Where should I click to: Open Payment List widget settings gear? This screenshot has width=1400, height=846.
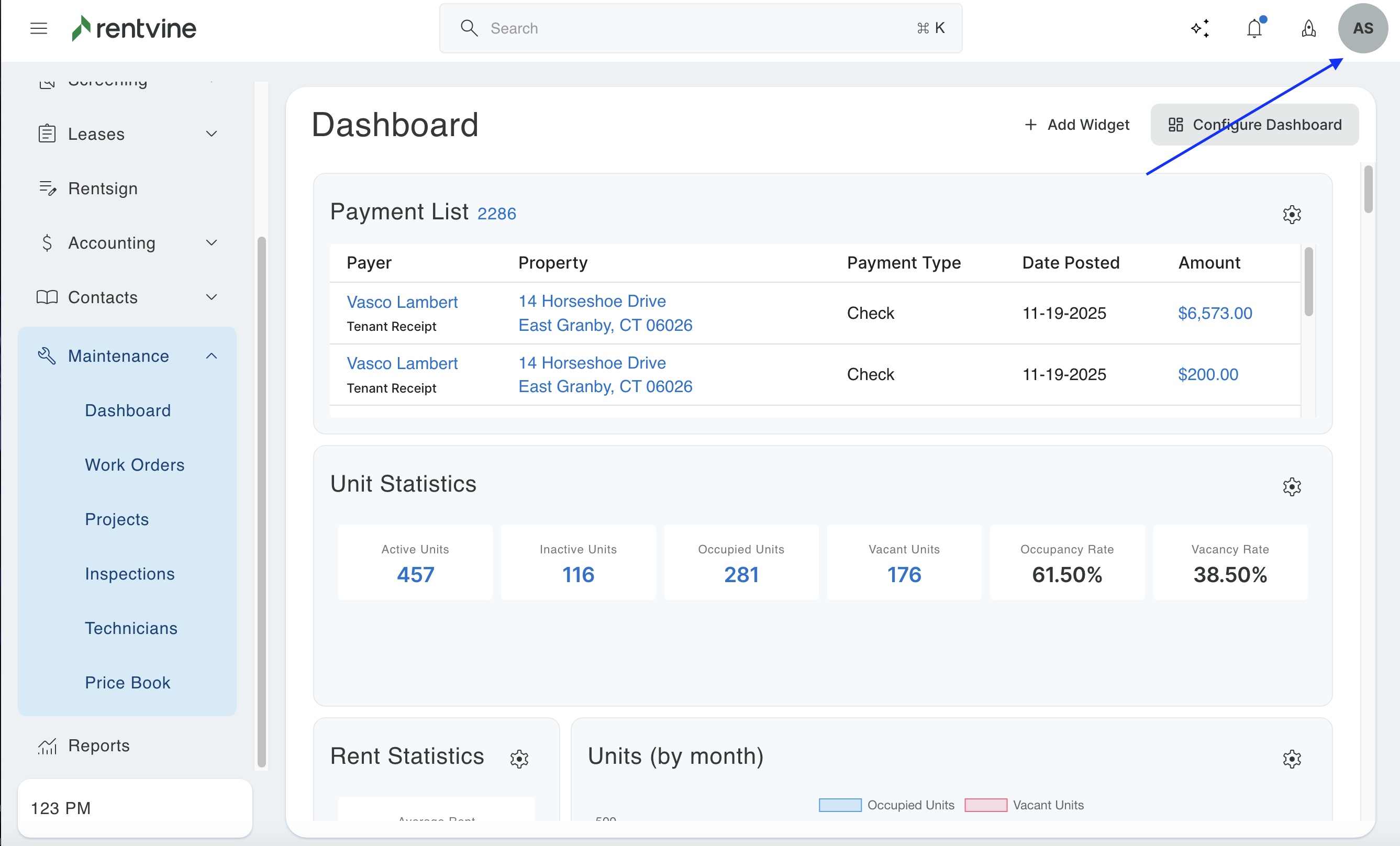[x=1291, y=214]
